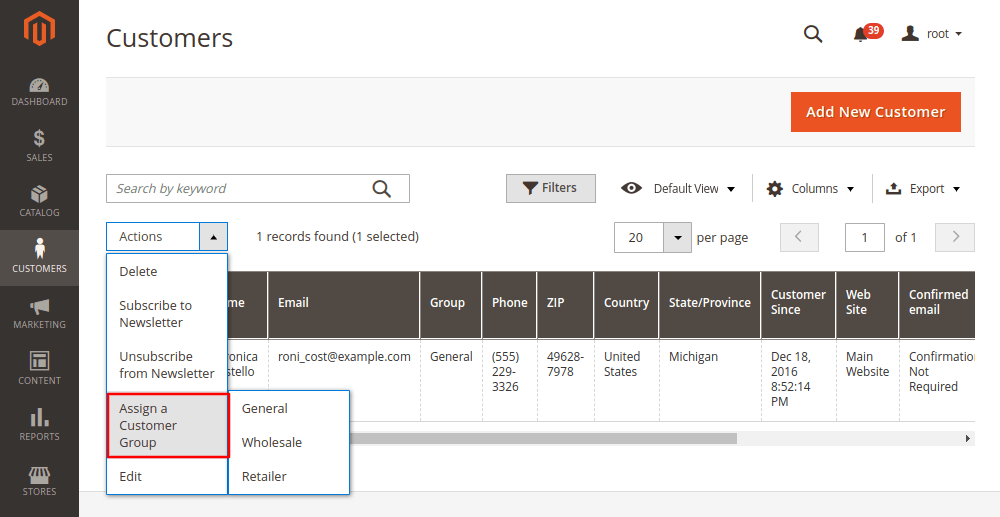The width and height of the screenshot is (1000, 517).
Task: Open the Marketing sidebar section
Action: 40,314
